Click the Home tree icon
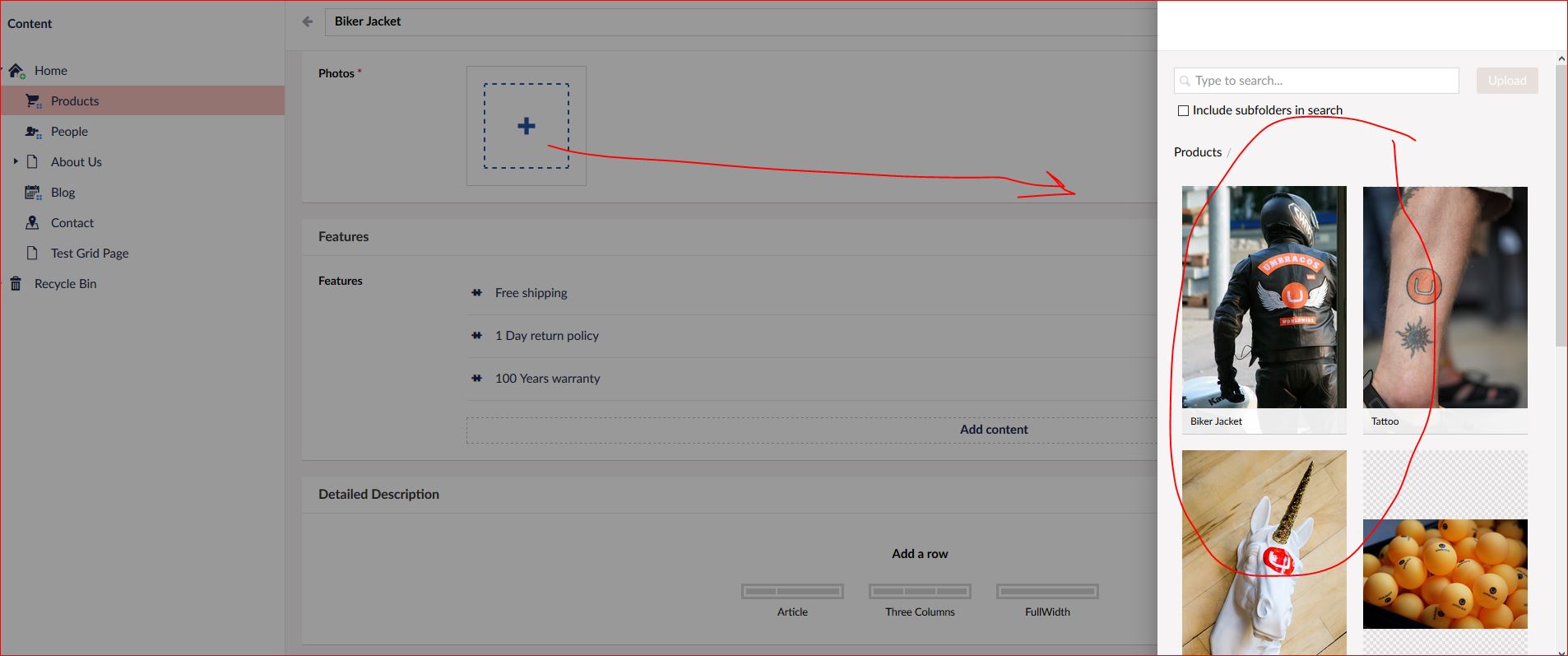Screen dimensions: 1568x656 pyautogui.click(x=16, y=71)
